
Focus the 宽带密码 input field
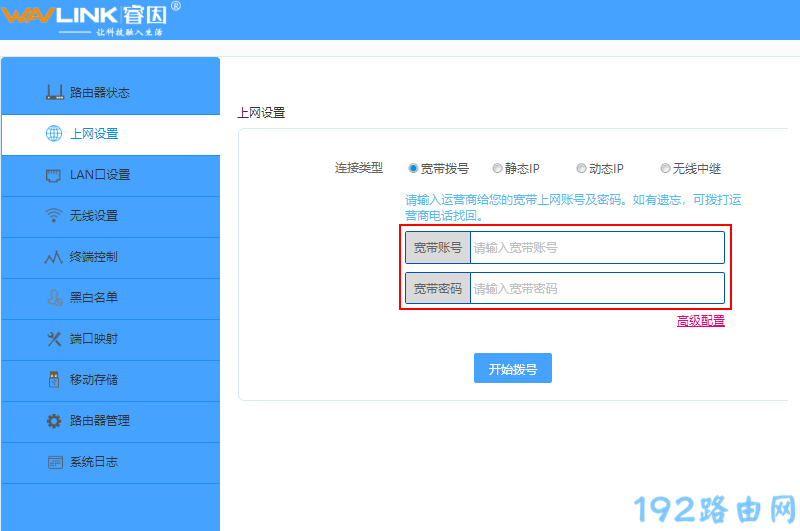[x=596, y=289]
